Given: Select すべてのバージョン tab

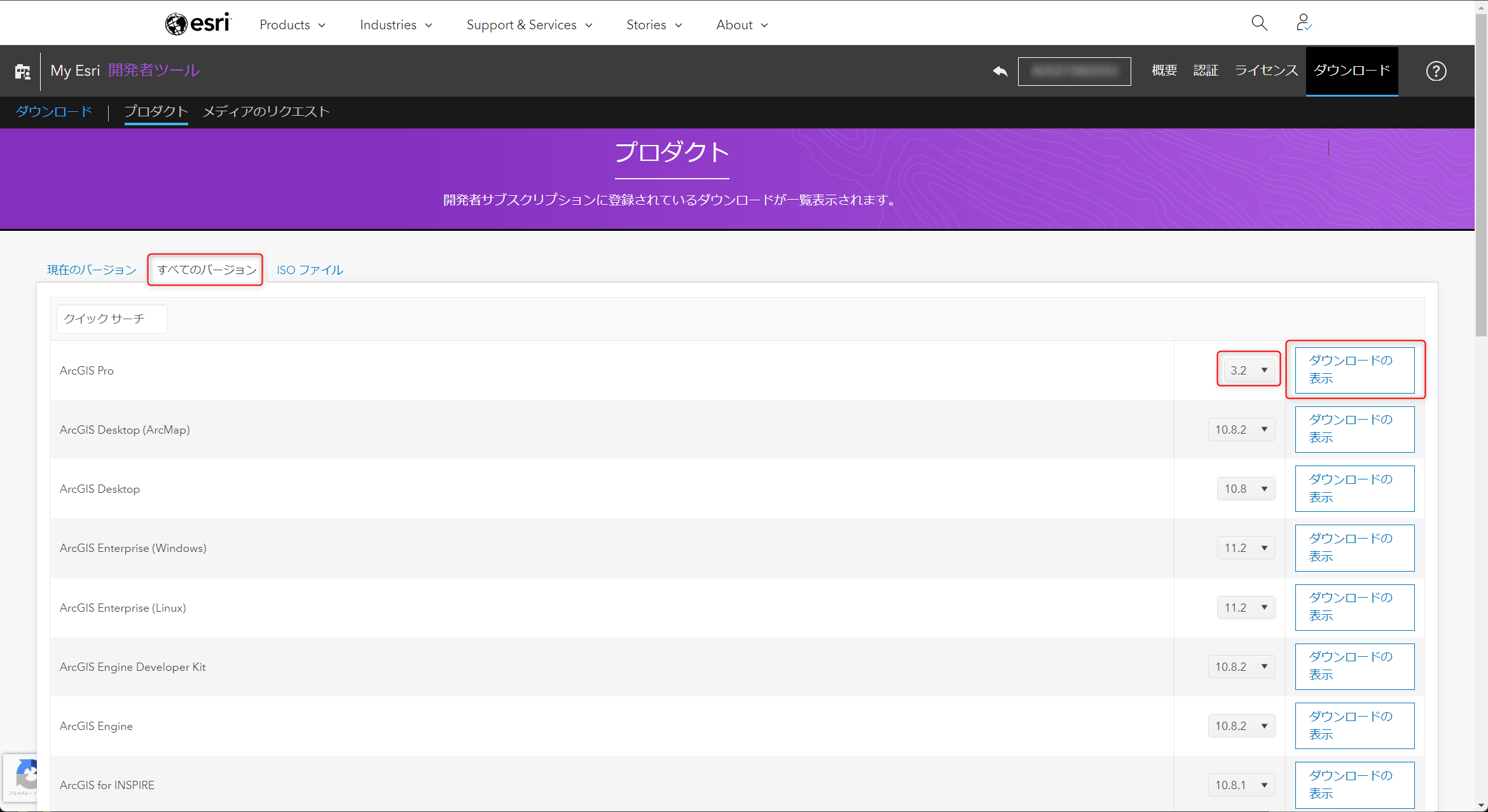Looking at the screenshot, I should coord(205,270).
